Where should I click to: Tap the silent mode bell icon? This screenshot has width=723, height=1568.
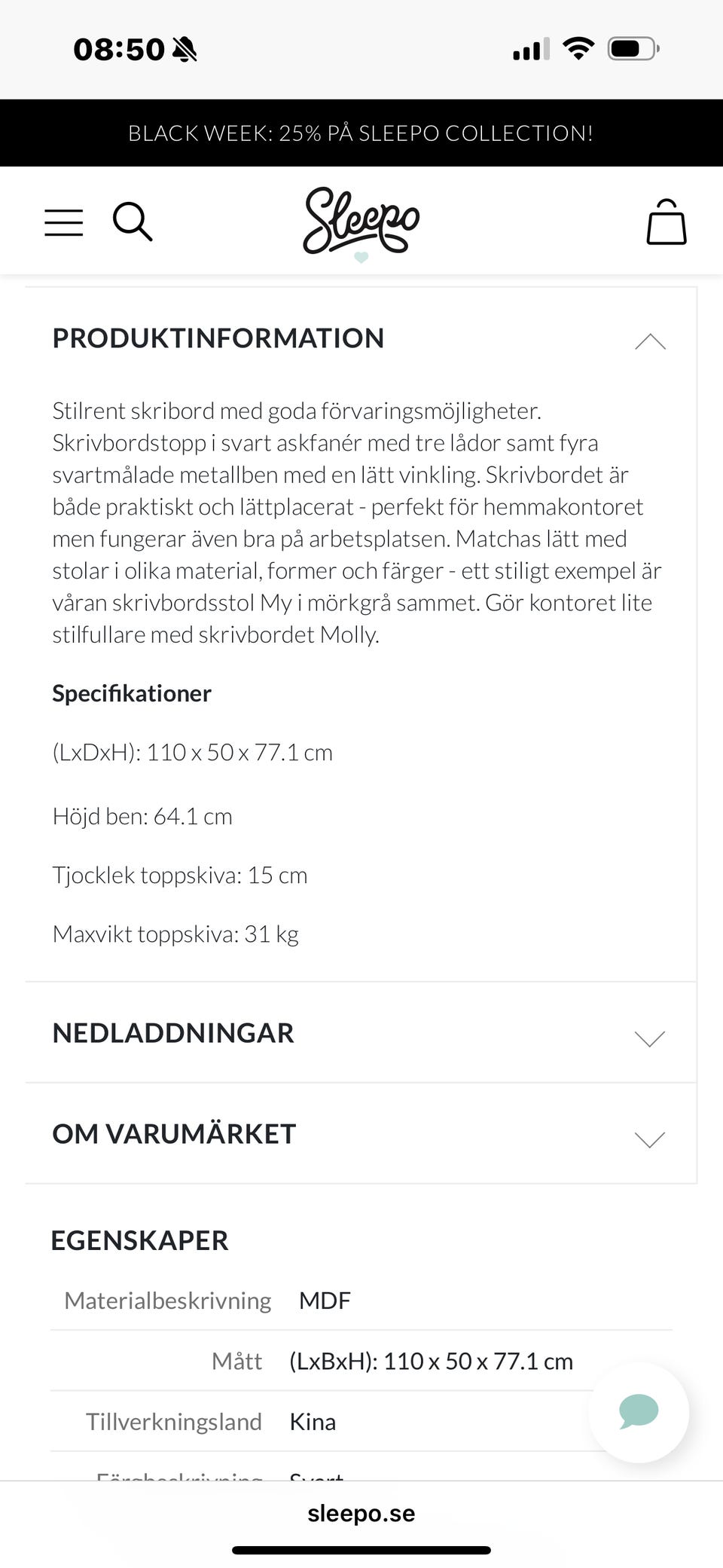coord(185,50)
